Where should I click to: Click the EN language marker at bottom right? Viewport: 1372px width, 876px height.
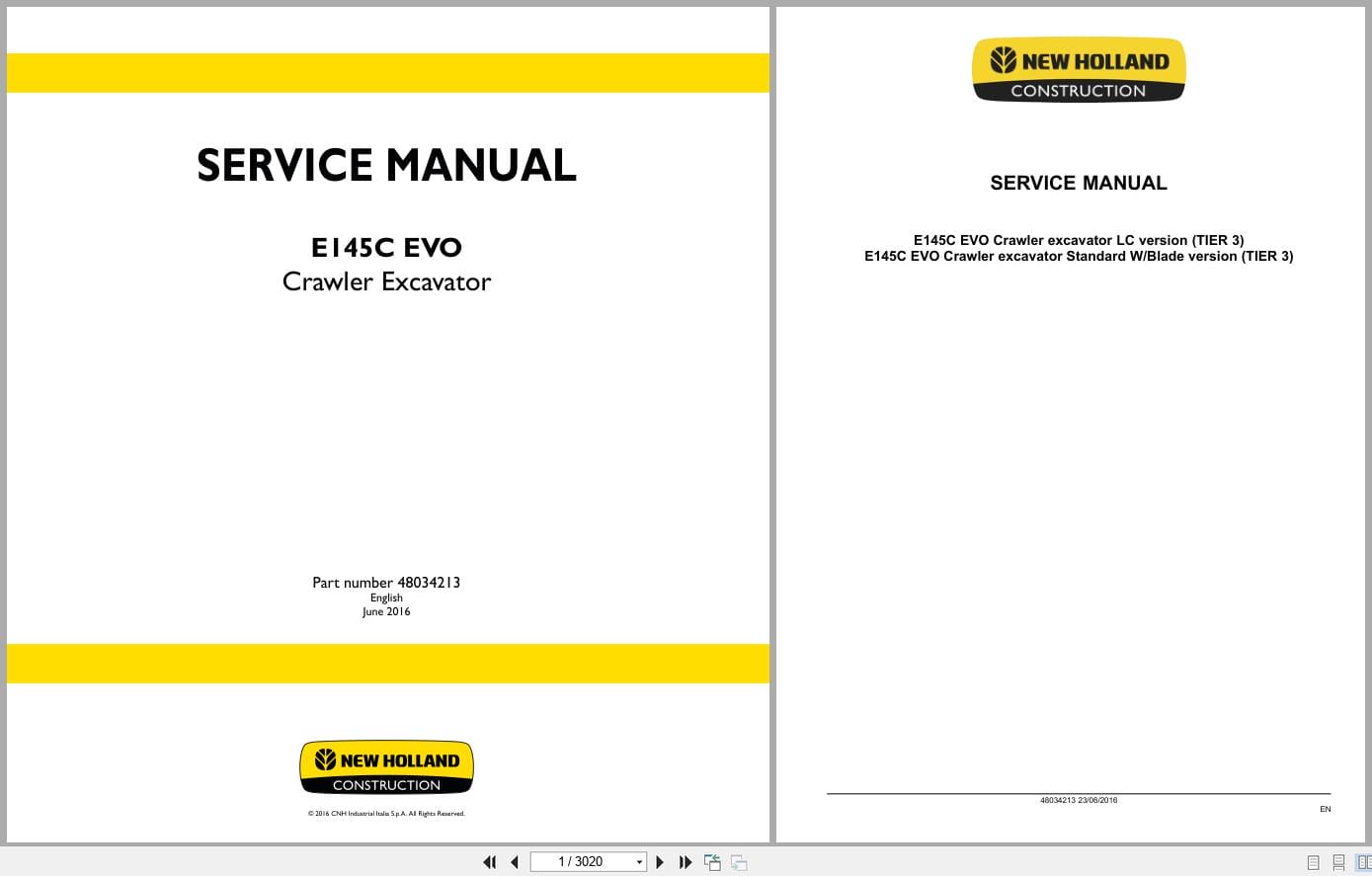click(1326, 808)
